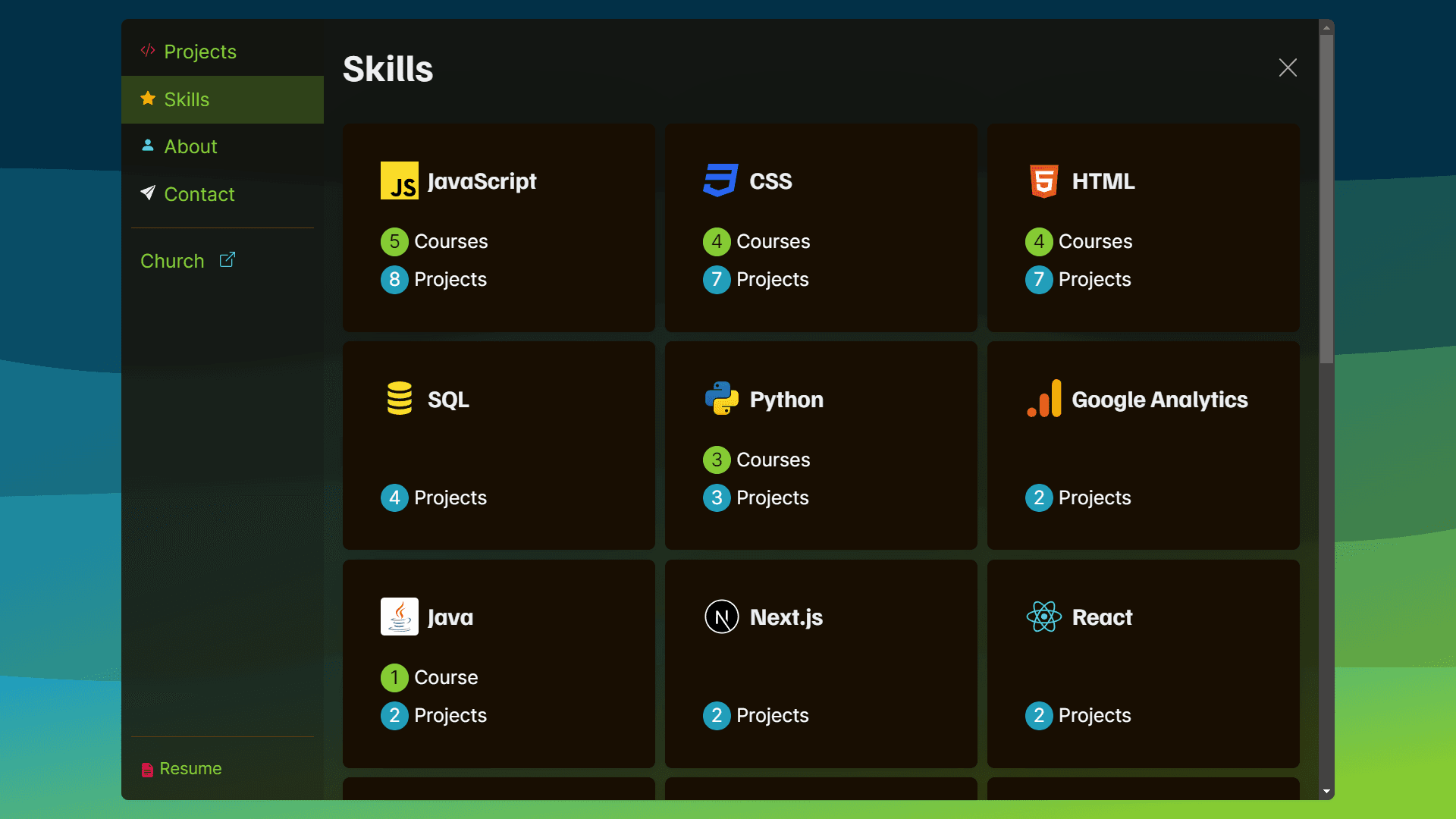
Task: Click the Skills page heading
Action: point(388,69)
